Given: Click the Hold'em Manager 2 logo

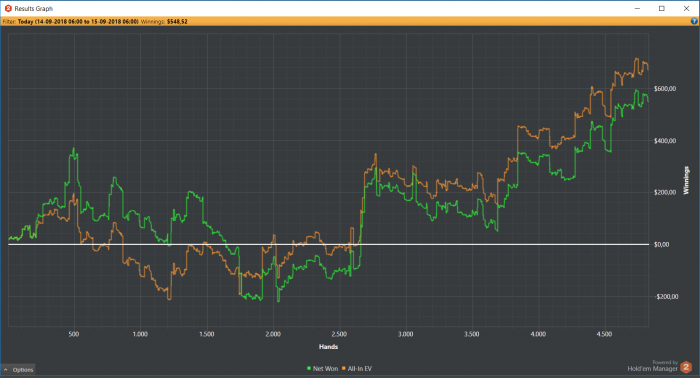Looking at the screenshot, I should 686,367.
